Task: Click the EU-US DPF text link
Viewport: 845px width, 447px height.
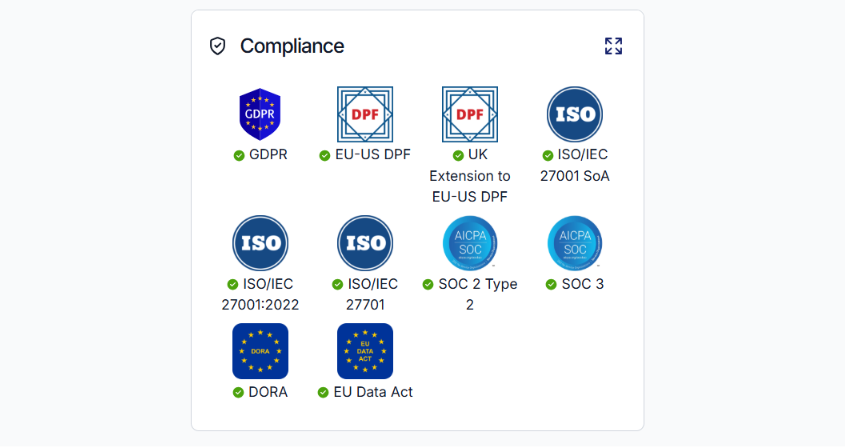Action: coord(373,155)
